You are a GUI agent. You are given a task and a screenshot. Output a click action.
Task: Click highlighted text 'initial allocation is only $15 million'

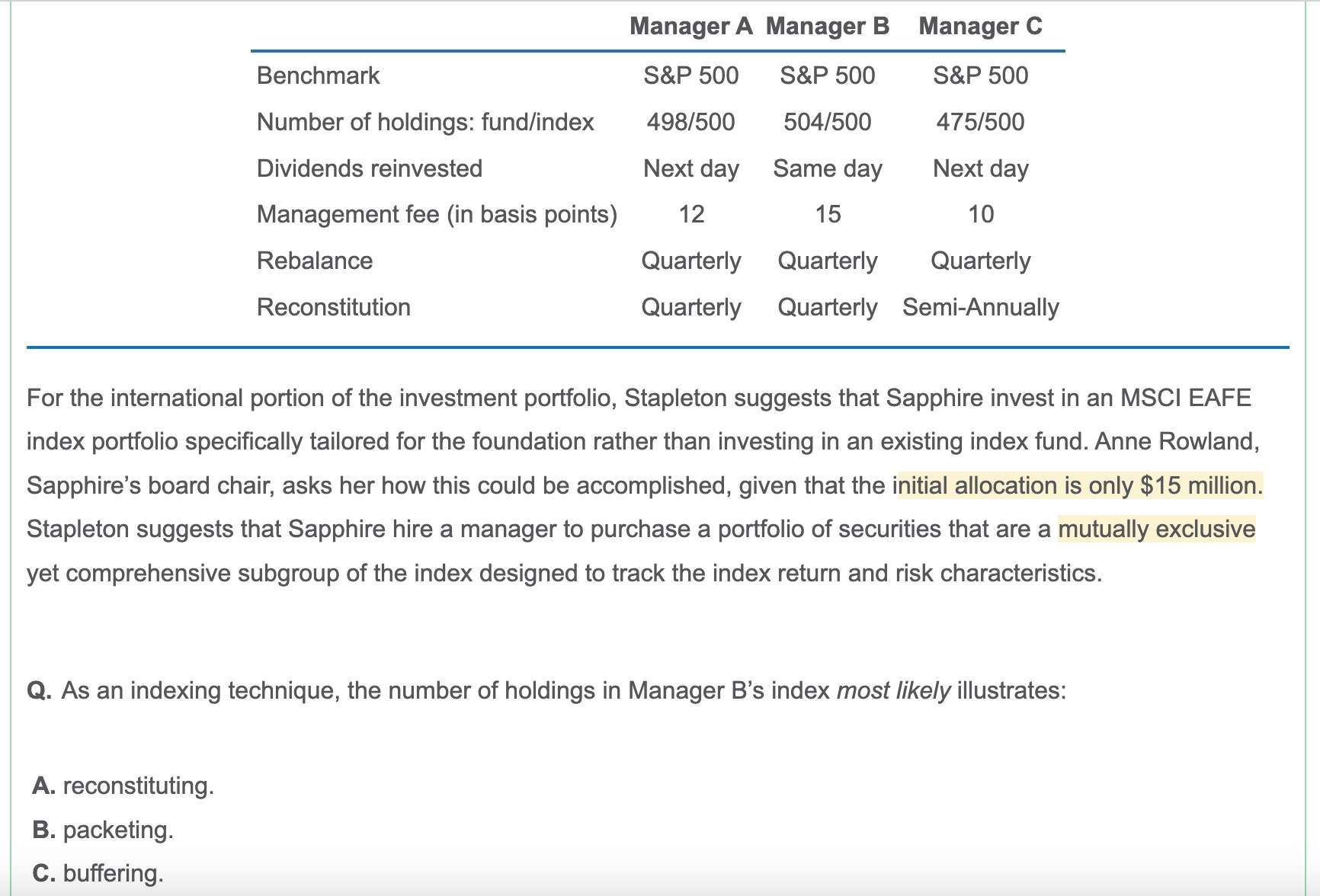[1079, 485]
